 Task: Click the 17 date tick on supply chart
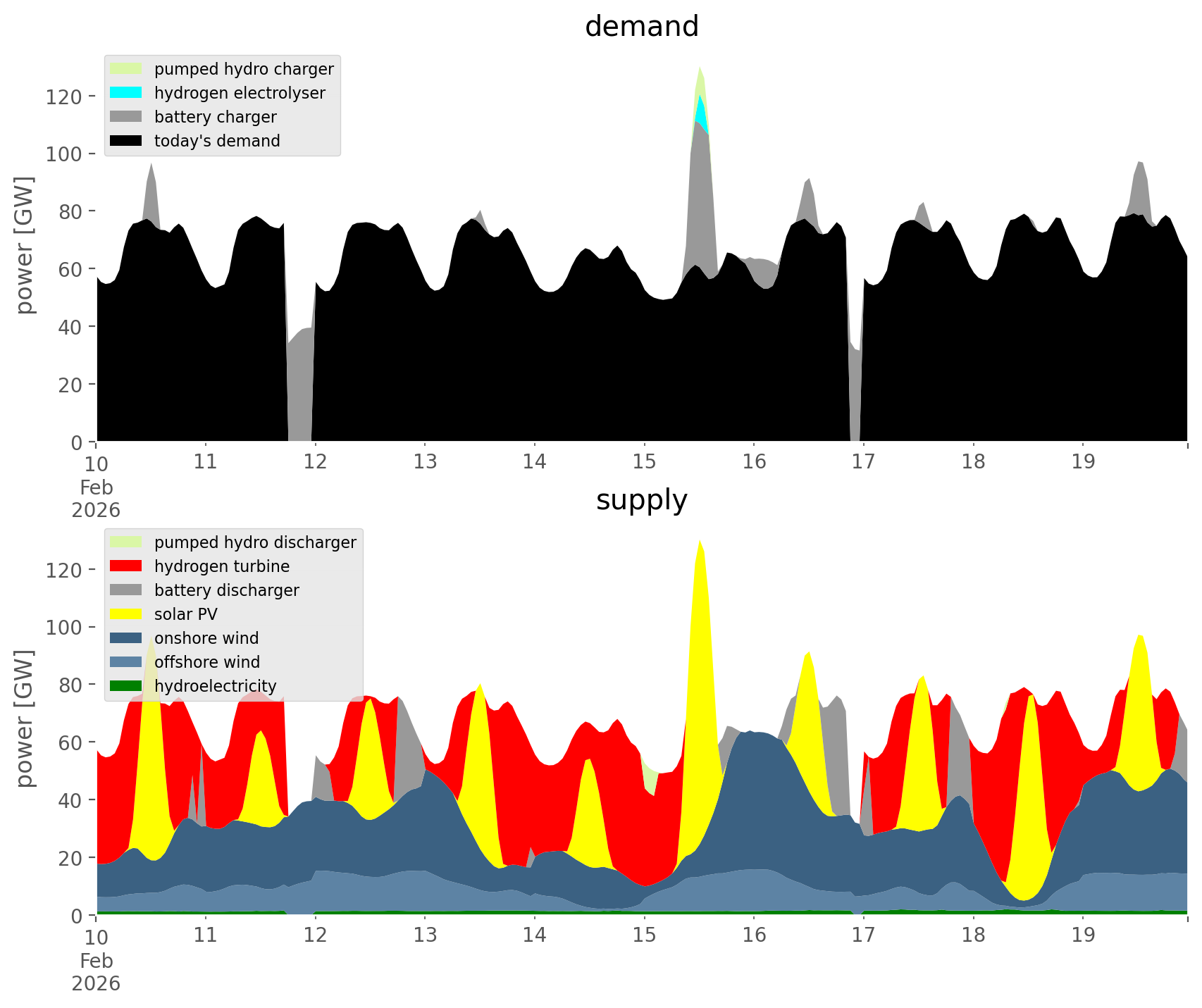[863, 935]
